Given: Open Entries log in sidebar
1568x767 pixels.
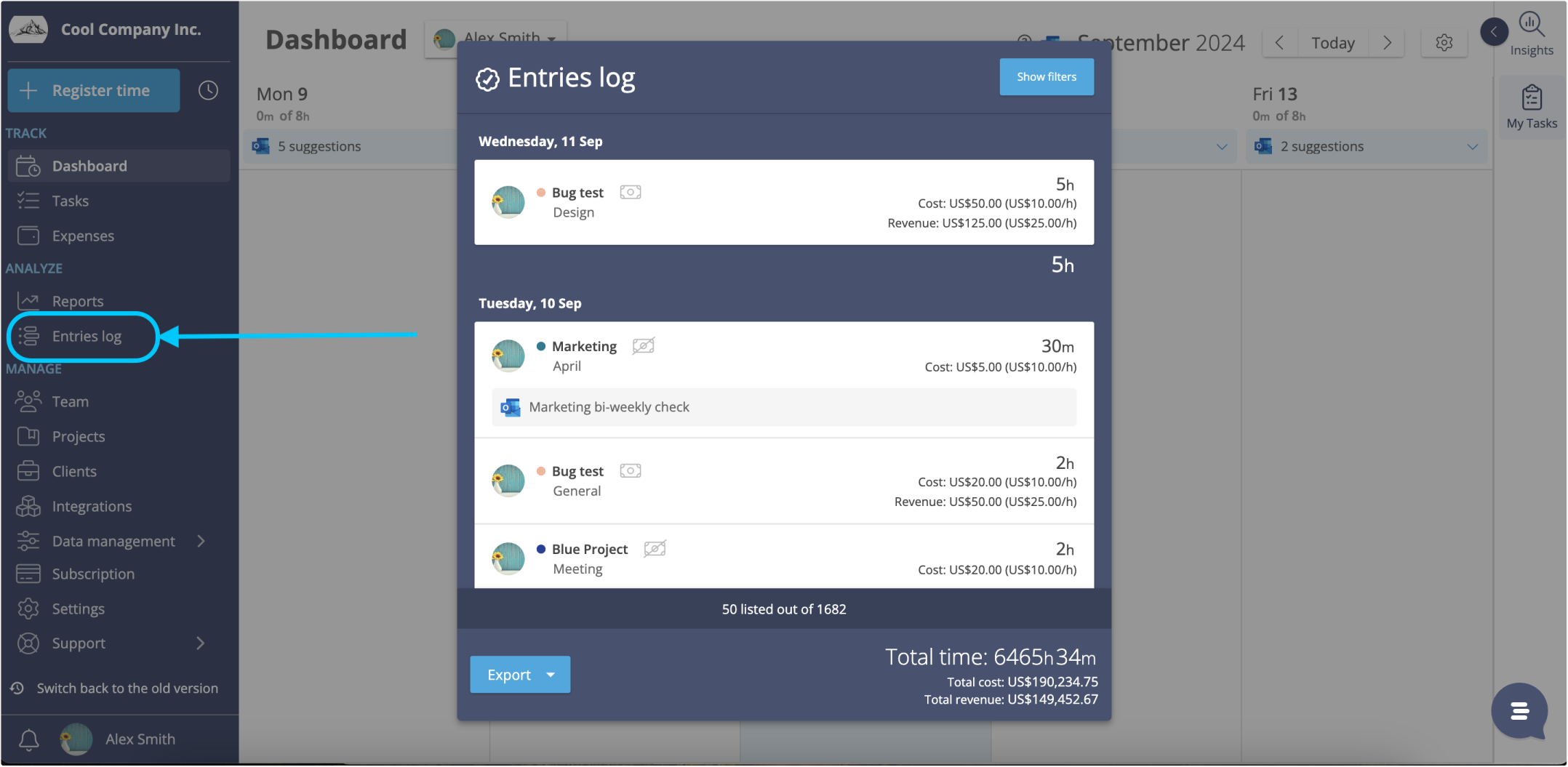Looking at the screenshot, I should coord(86,337).
